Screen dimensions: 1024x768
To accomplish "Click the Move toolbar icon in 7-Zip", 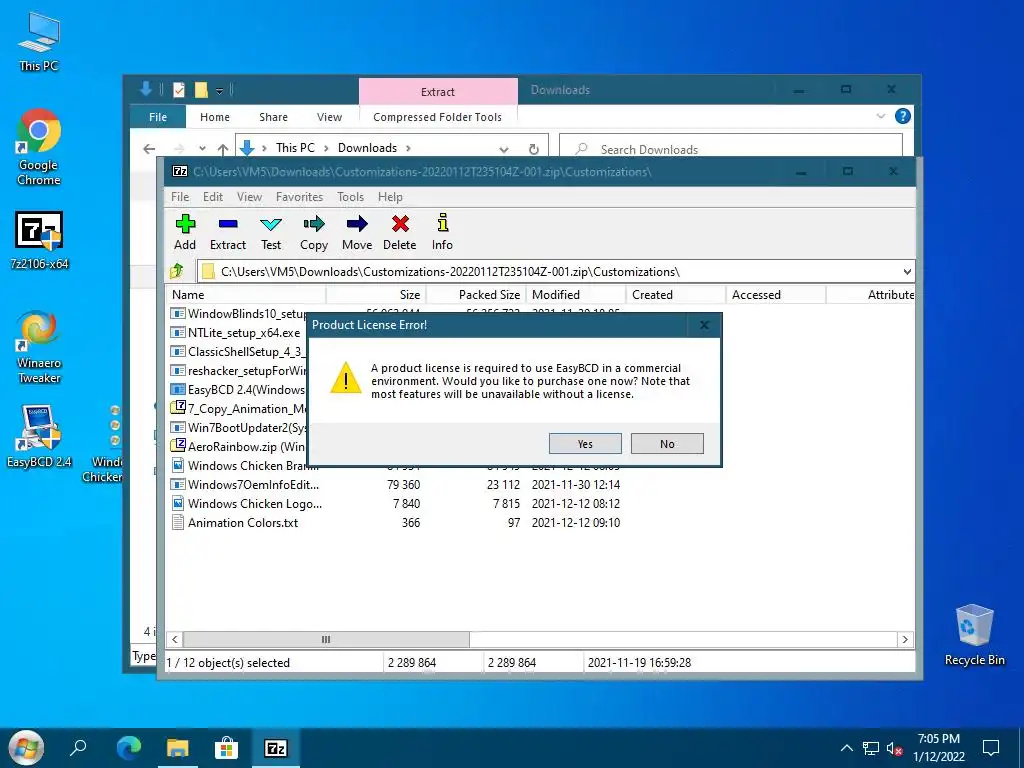I will click(357, 232).
